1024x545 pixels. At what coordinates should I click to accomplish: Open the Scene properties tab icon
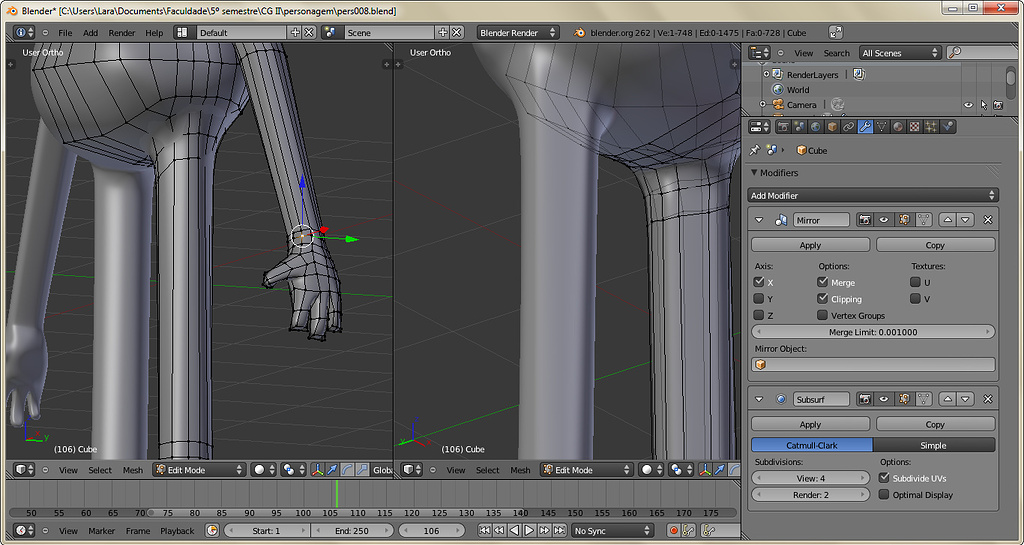799,127
